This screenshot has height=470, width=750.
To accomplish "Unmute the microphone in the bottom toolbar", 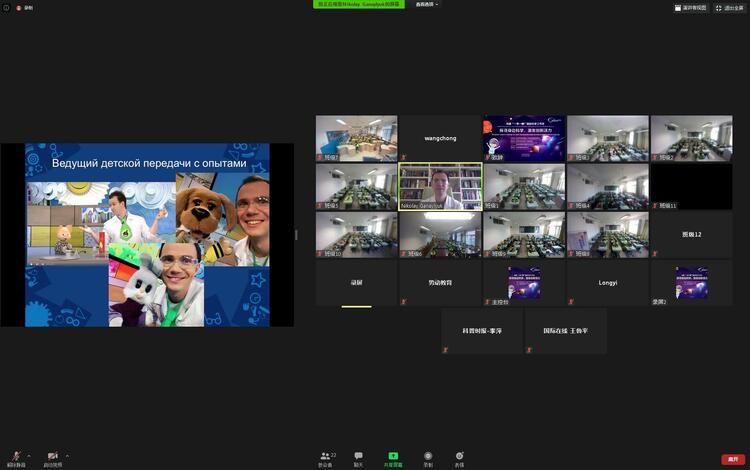I will coord(16,455).
